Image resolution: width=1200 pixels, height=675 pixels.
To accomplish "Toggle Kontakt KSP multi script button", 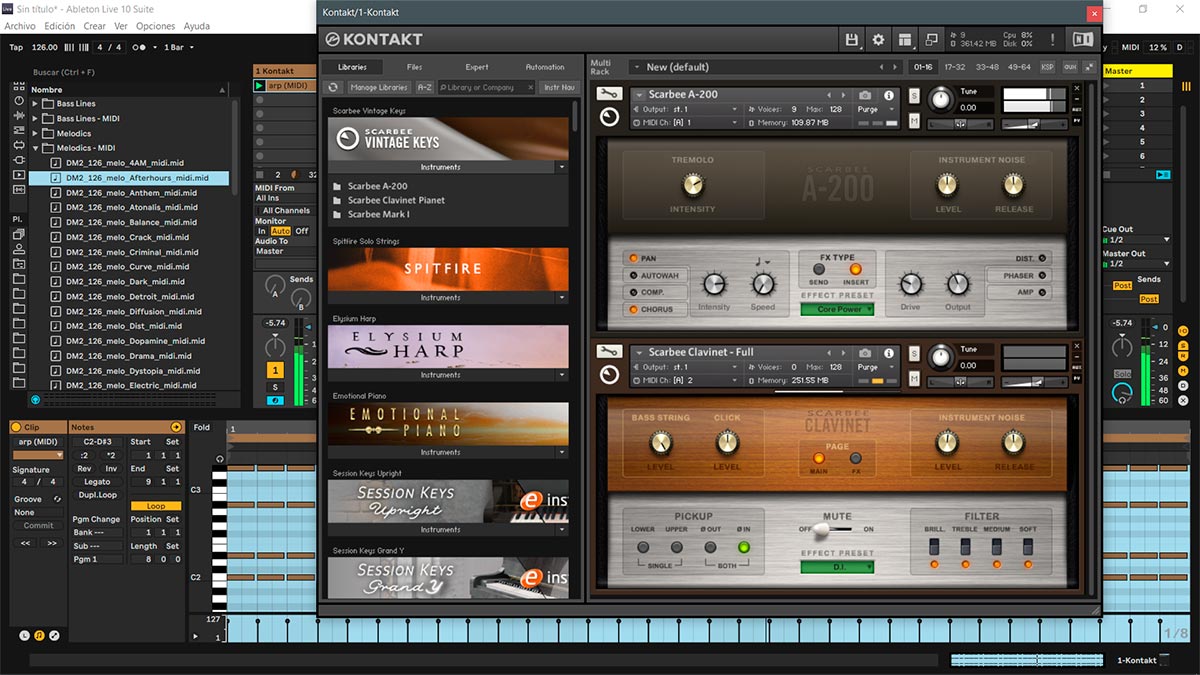I will [1048, 67].
